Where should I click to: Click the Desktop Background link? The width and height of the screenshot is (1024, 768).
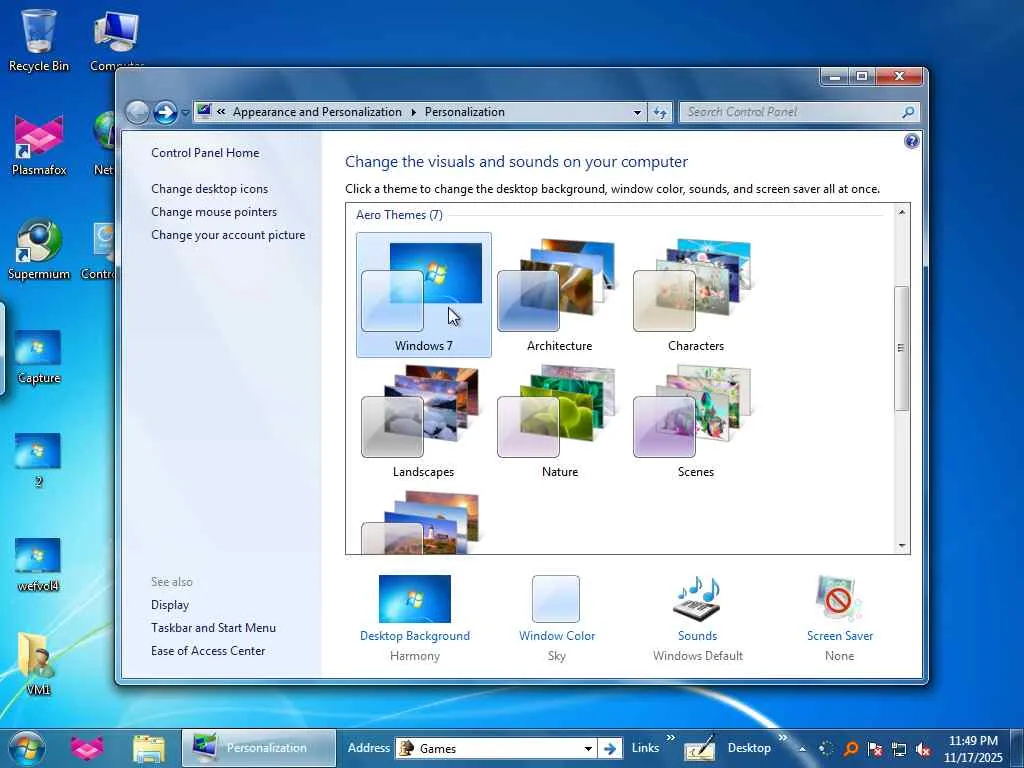[415, 635]
